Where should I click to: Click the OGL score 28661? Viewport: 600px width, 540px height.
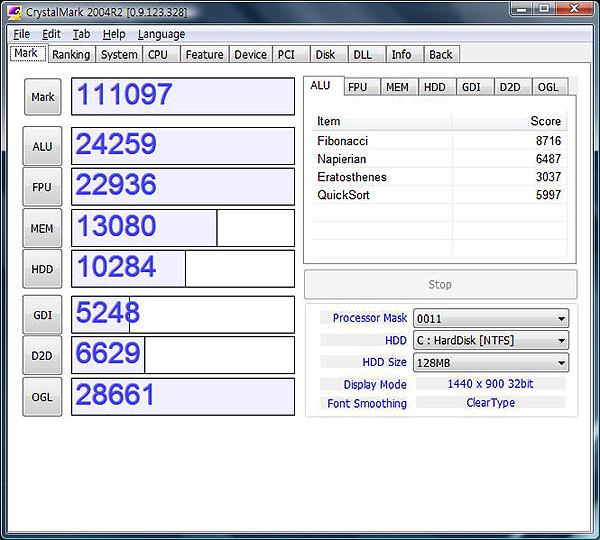(x=183, y=396)
